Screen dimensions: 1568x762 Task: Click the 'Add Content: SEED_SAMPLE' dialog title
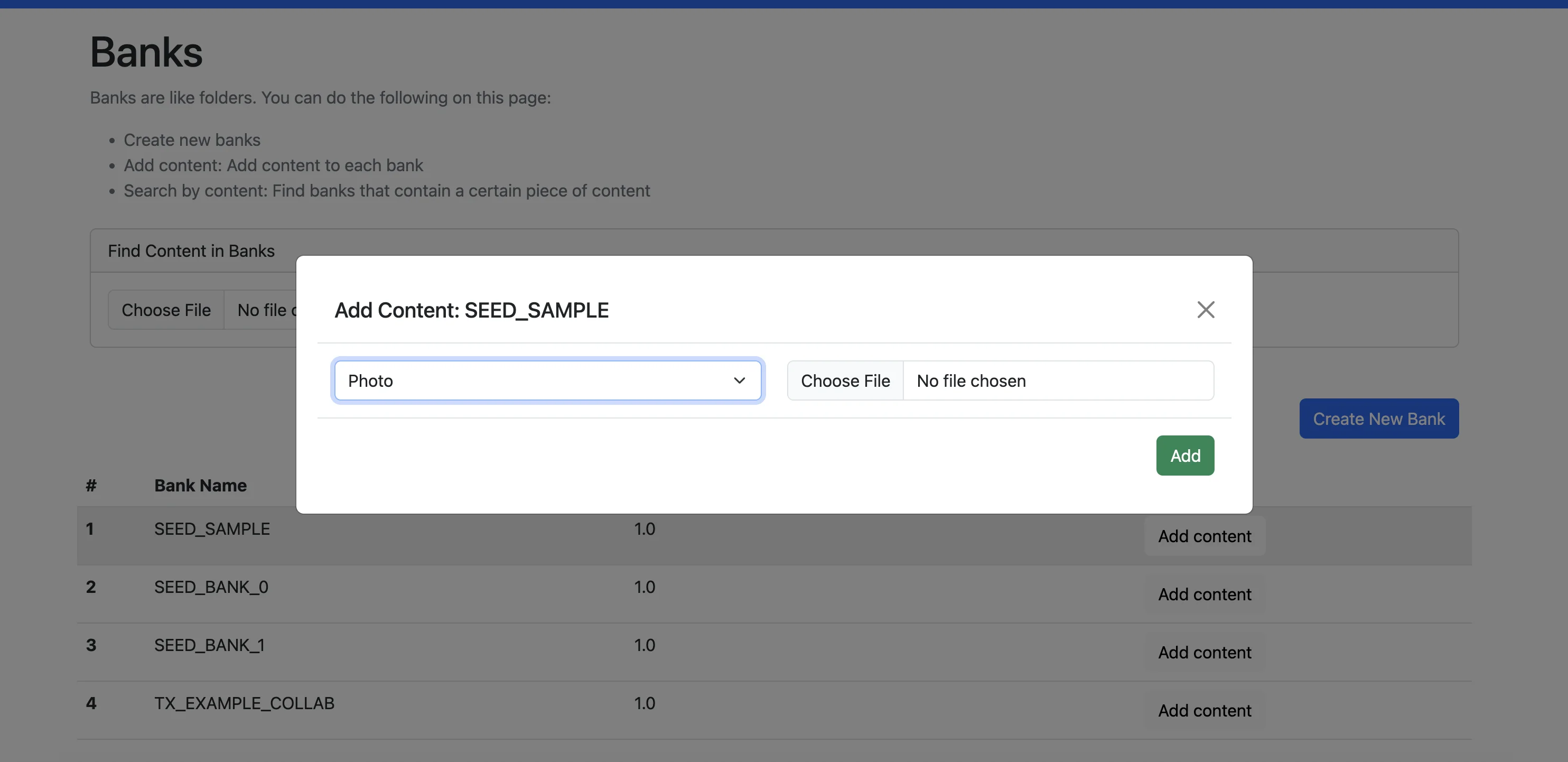[x=471, y=310]
